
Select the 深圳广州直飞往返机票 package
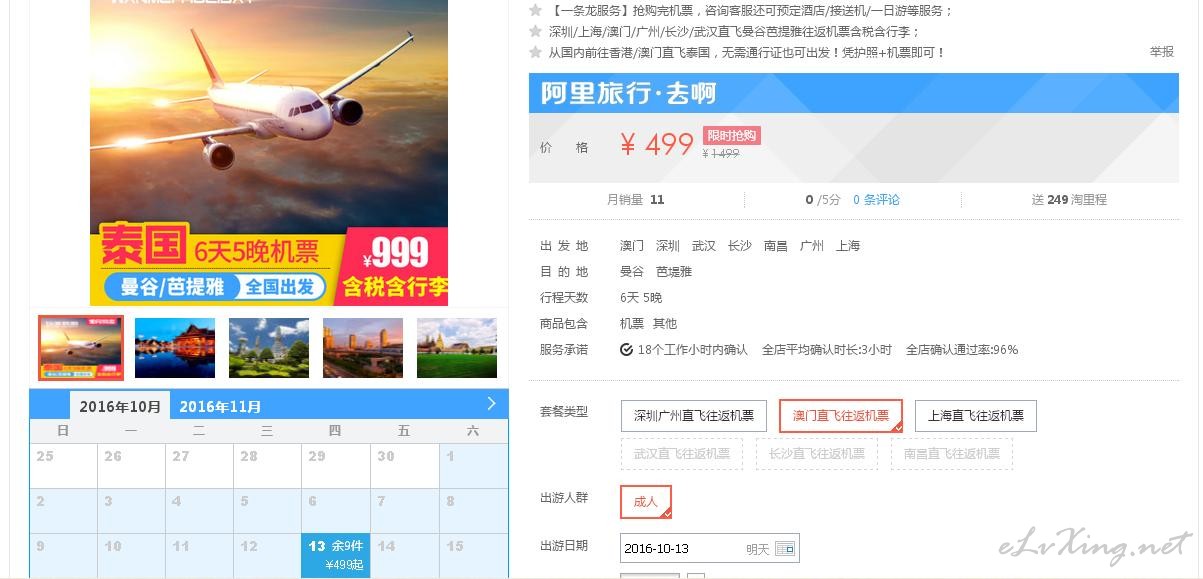click(x=694, y=416)
